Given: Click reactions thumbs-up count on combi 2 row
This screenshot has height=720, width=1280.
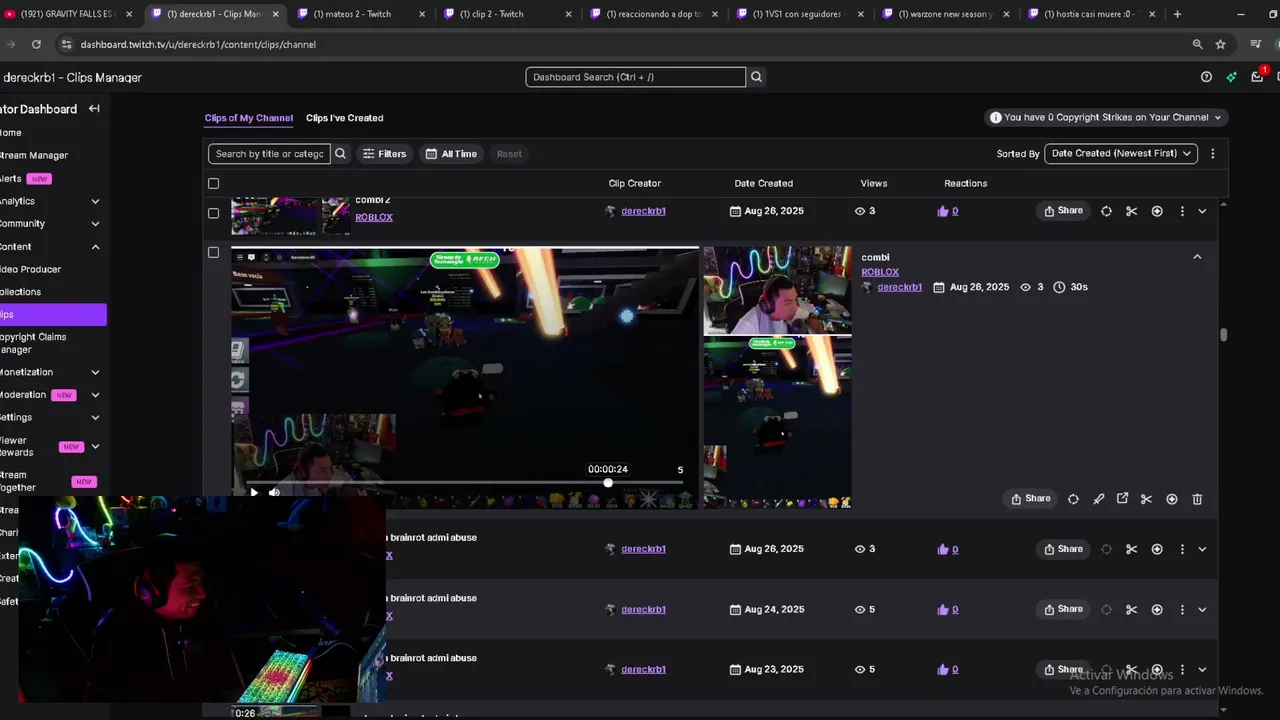Looking at the screenshot, I should tap(948, 211).
